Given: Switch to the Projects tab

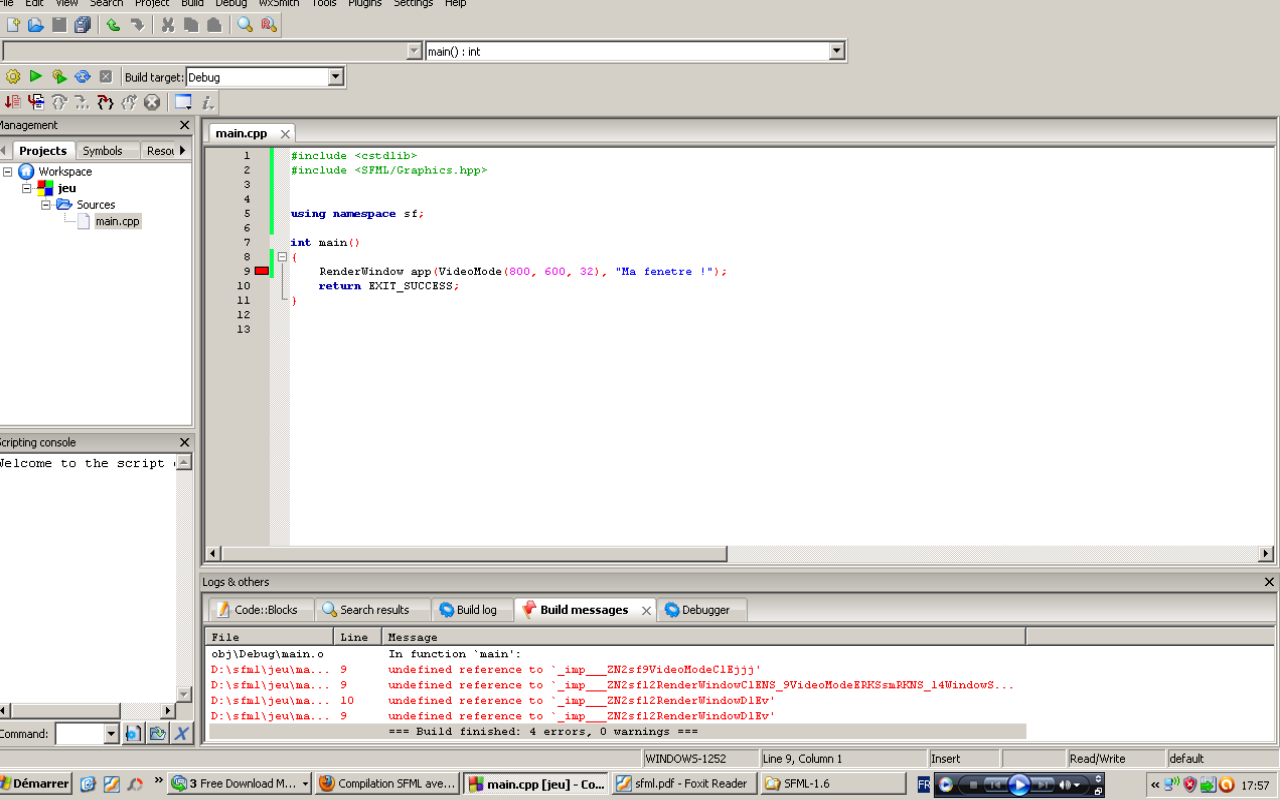Looking at the screenshot, I should click(42, 151).
